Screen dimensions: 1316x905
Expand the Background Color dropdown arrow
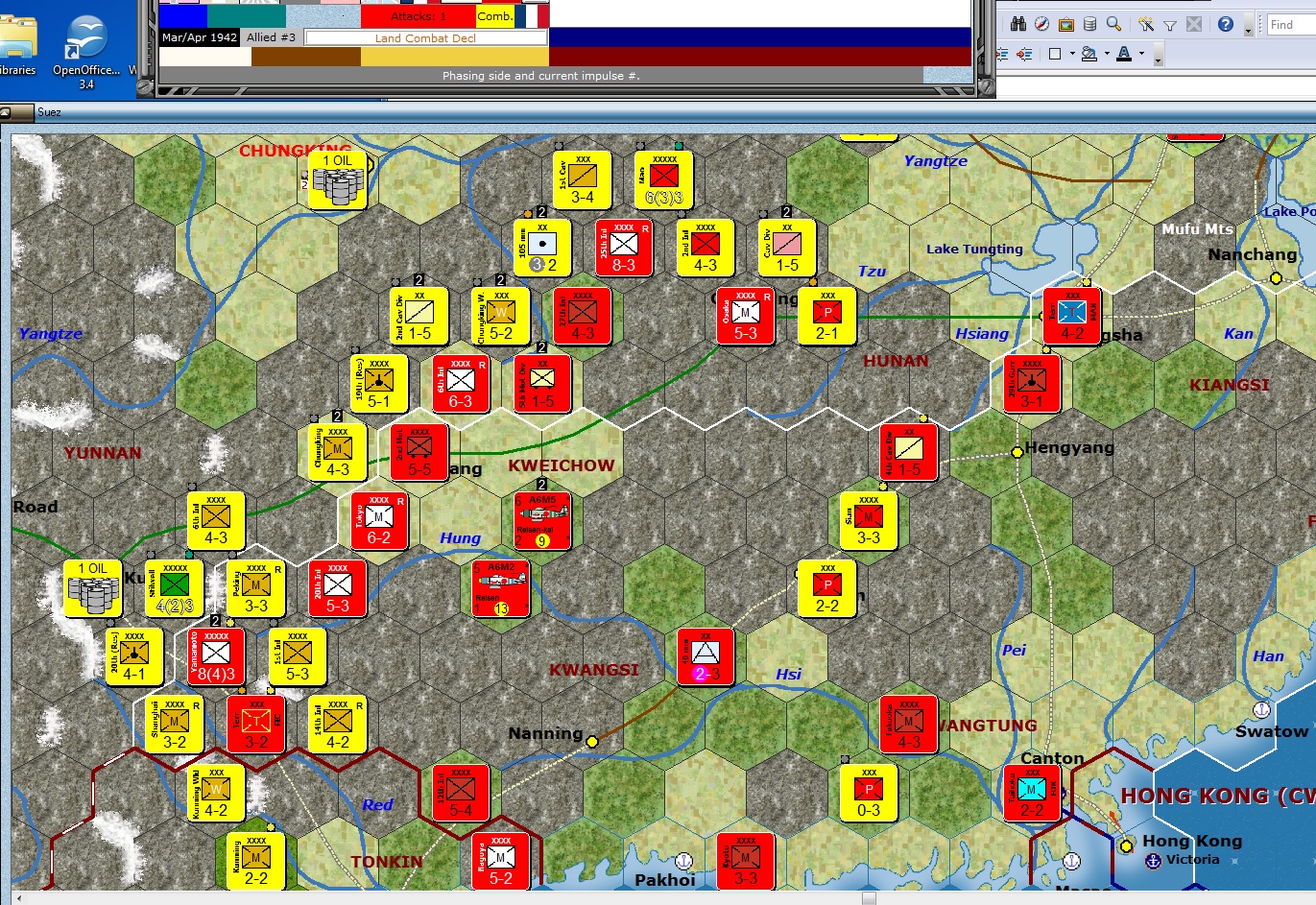pyautogui.click(x=1106, y=54)
